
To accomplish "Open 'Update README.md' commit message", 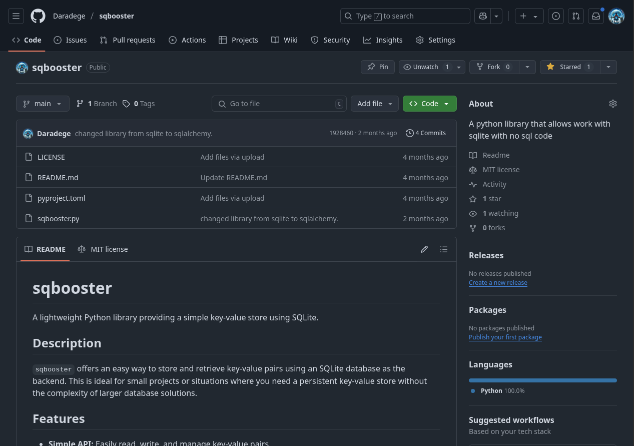I will [234, 178].
